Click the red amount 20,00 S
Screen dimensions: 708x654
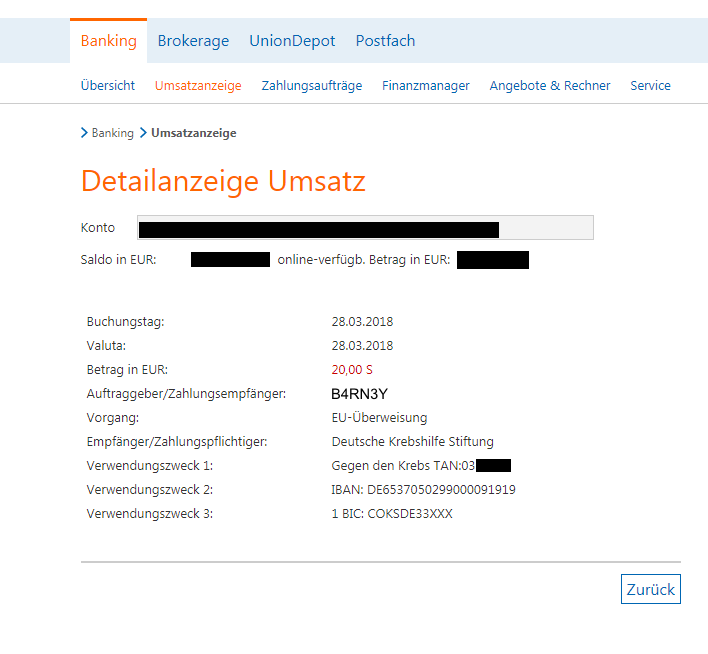pyautogui.click(x=352, y=370)
